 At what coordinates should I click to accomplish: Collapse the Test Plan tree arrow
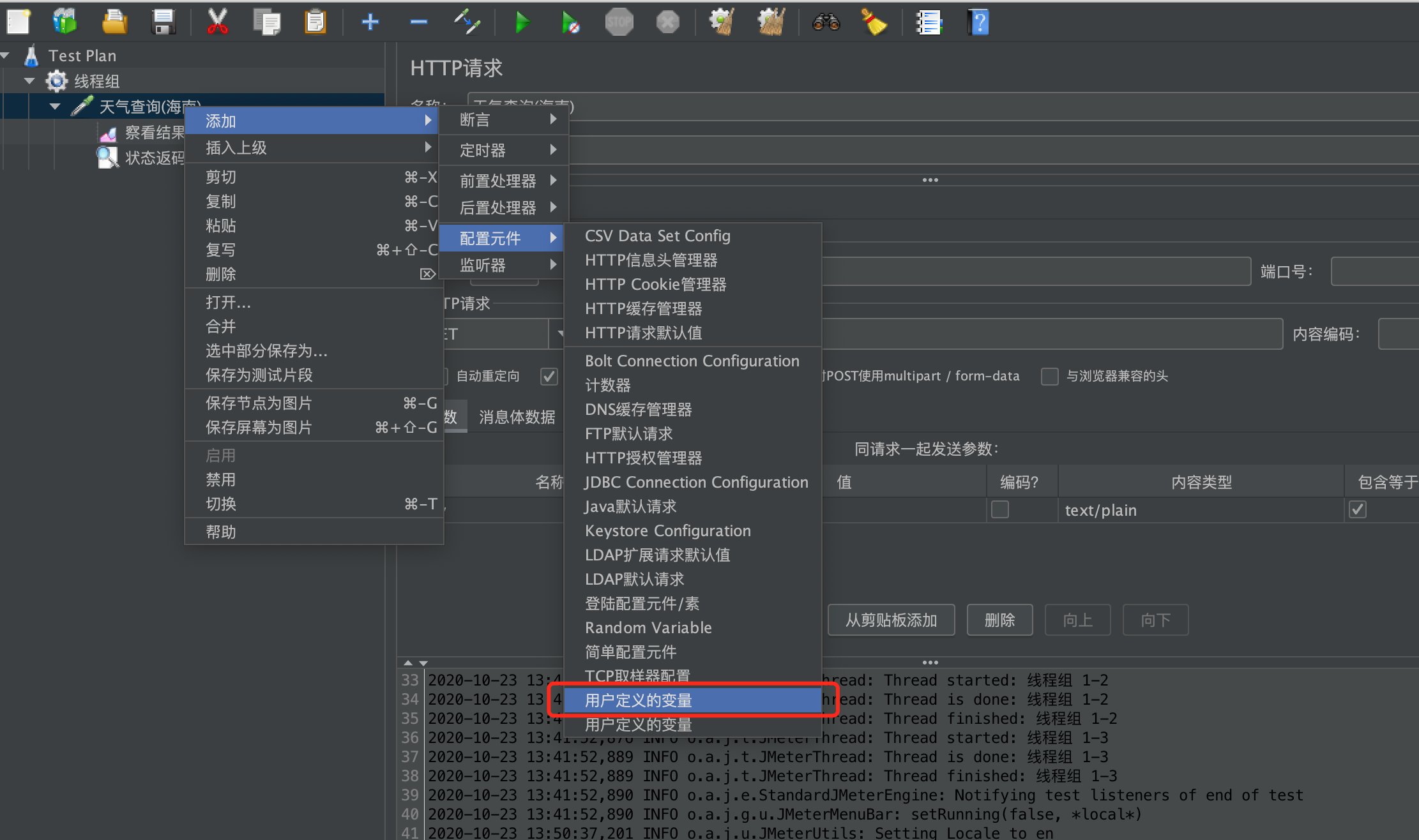5,56
